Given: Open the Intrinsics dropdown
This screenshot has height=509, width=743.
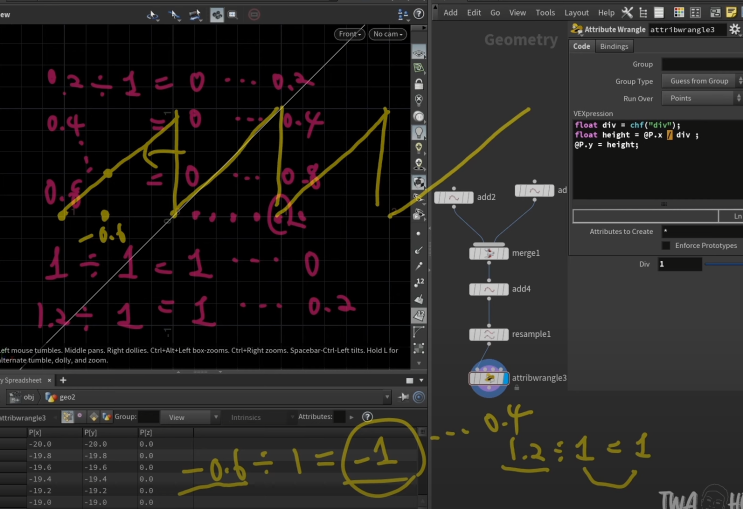Looking at the screenshot, I should coord(259,417).
